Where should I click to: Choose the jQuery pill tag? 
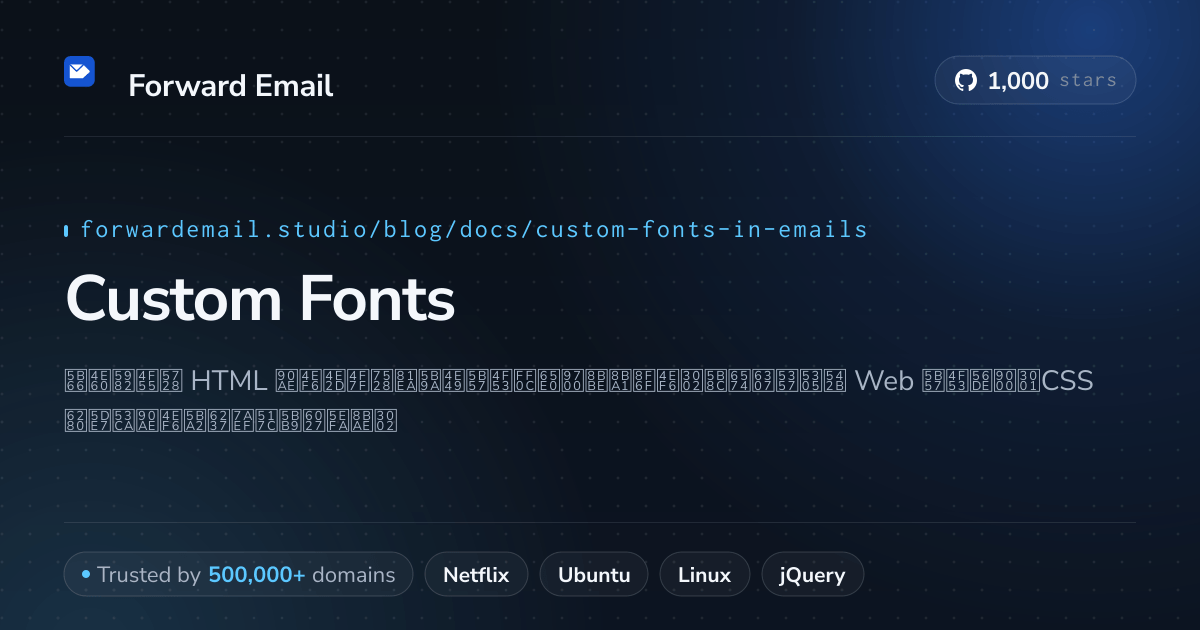tap(813, 575)
